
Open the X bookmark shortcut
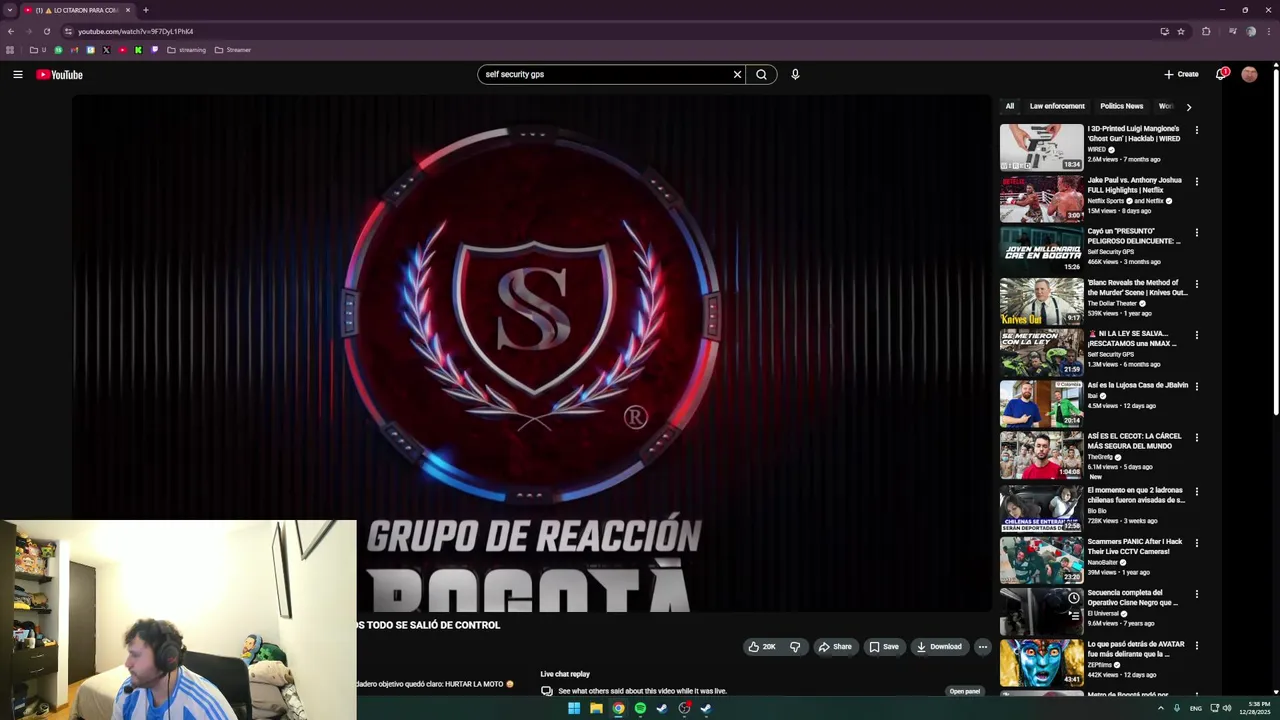(106, 50)
